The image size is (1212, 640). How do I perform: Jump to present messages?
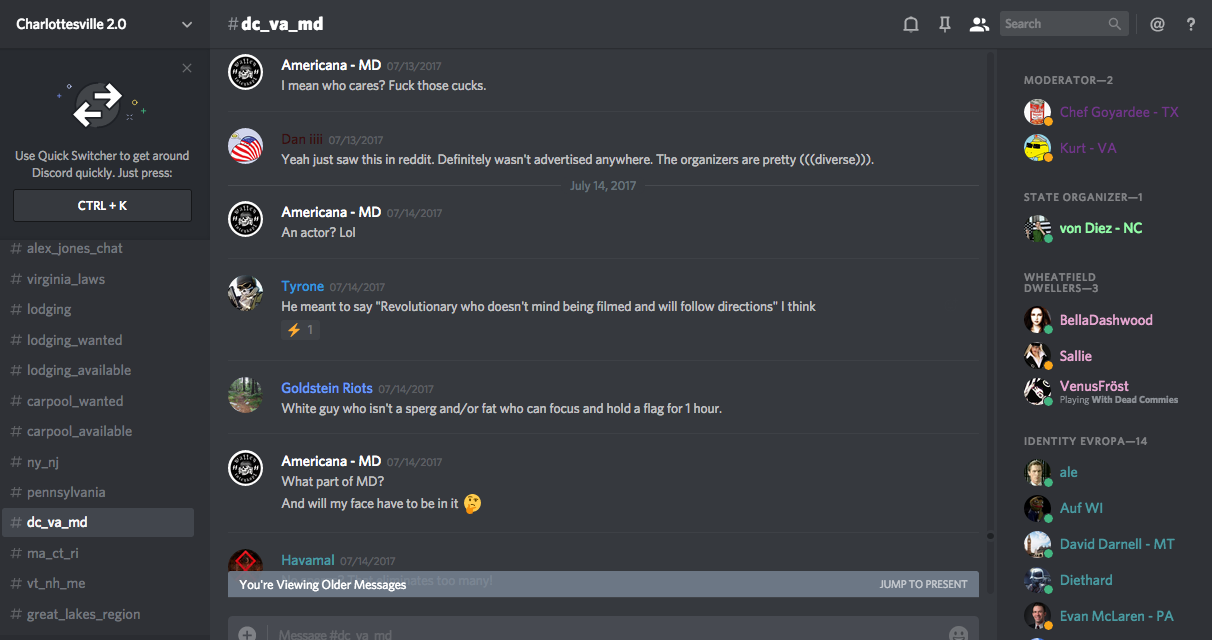tap(923, 584)
